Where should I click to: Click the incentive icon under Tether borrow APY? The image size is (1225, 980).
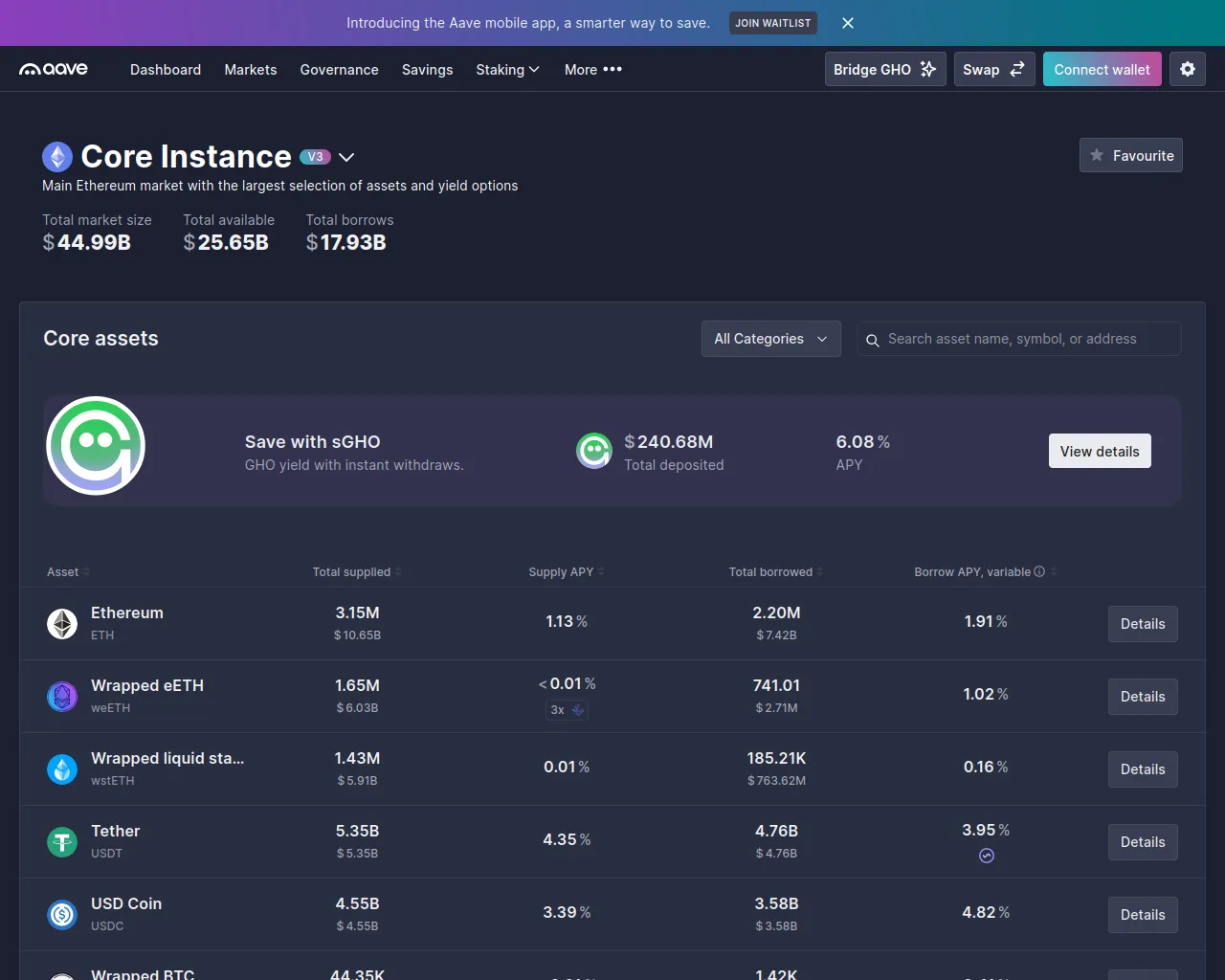pyautogui.click(x=987, y=856)
